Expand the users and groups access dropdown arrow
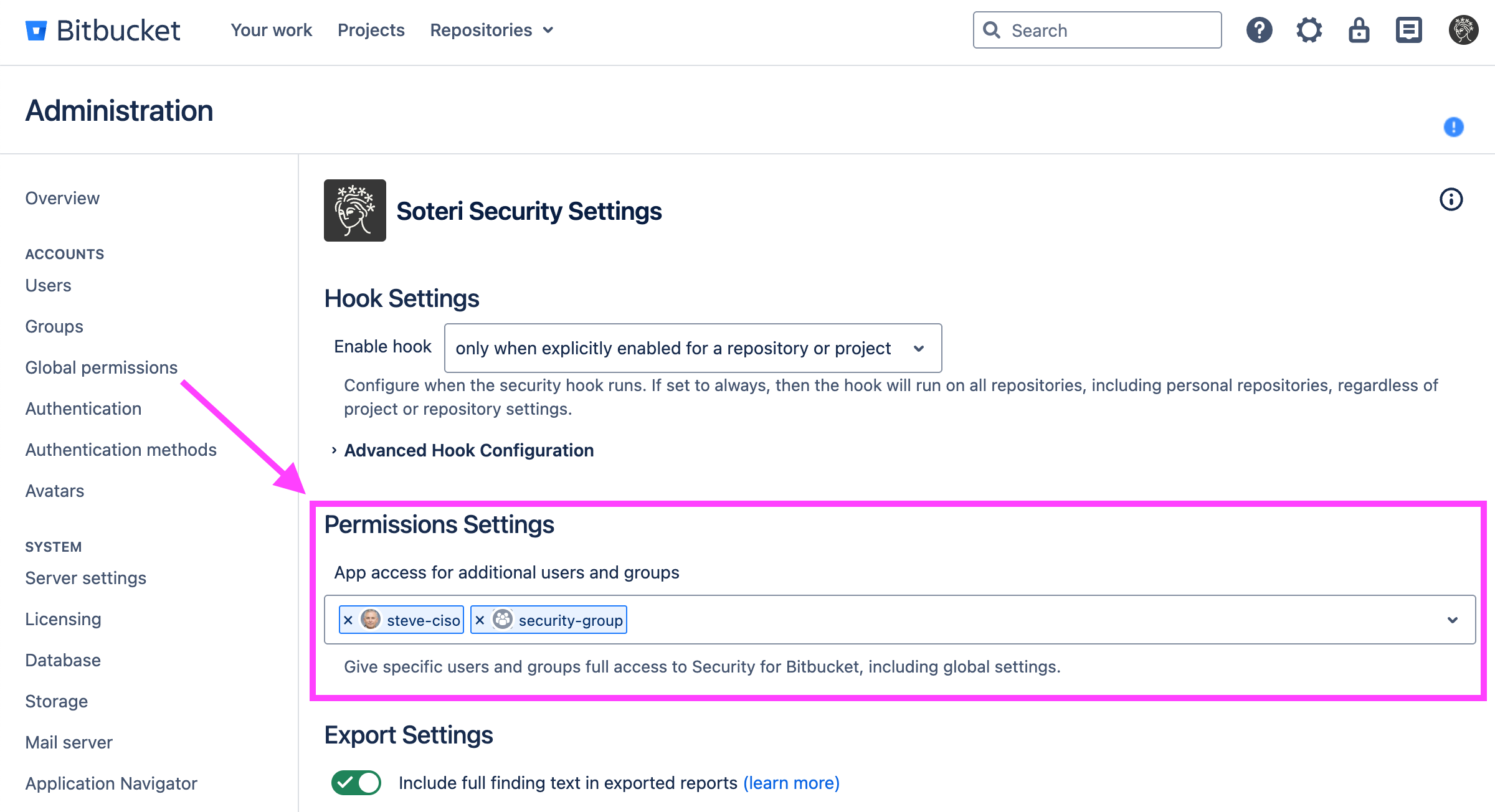 click(x=1453, y=620)
